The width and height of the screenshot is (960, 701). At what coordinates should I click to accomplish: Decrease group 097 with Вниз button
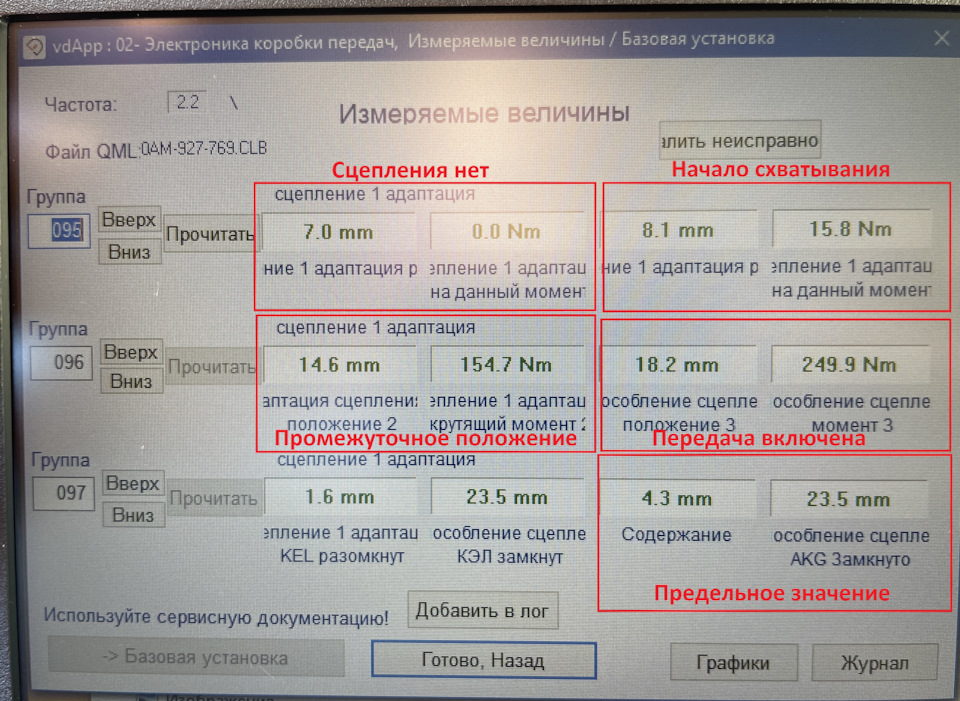133,515
